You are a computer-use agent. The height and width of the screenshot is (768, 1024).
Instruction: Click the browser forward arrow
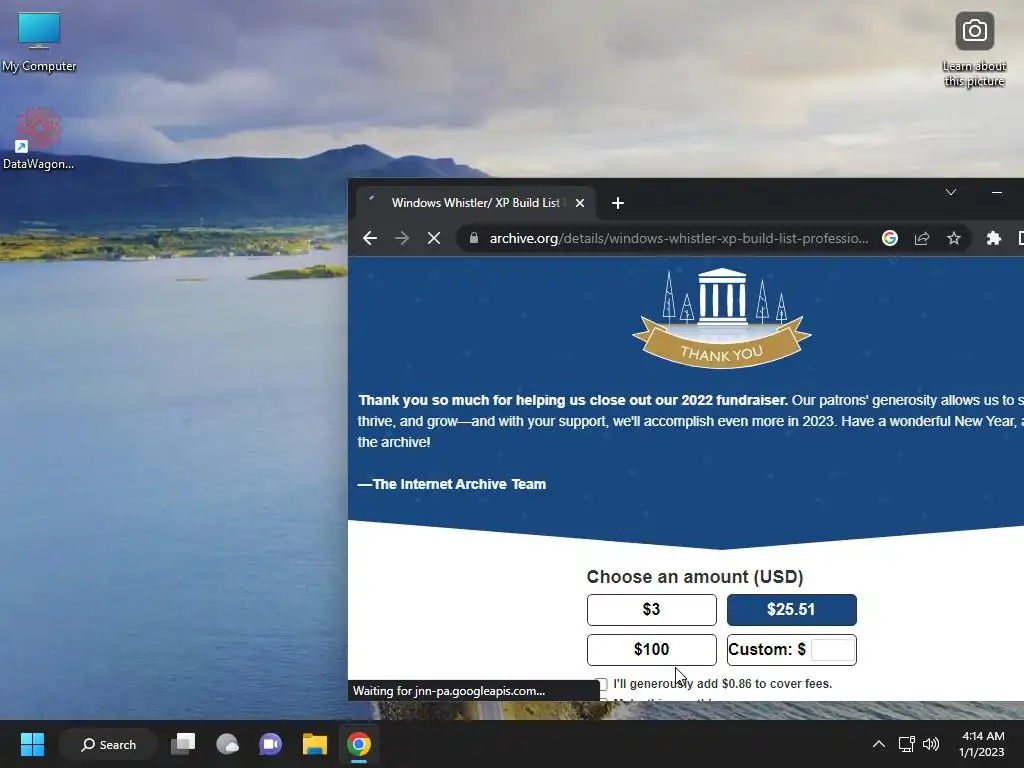pyautogui.click(x=402, y=238)
